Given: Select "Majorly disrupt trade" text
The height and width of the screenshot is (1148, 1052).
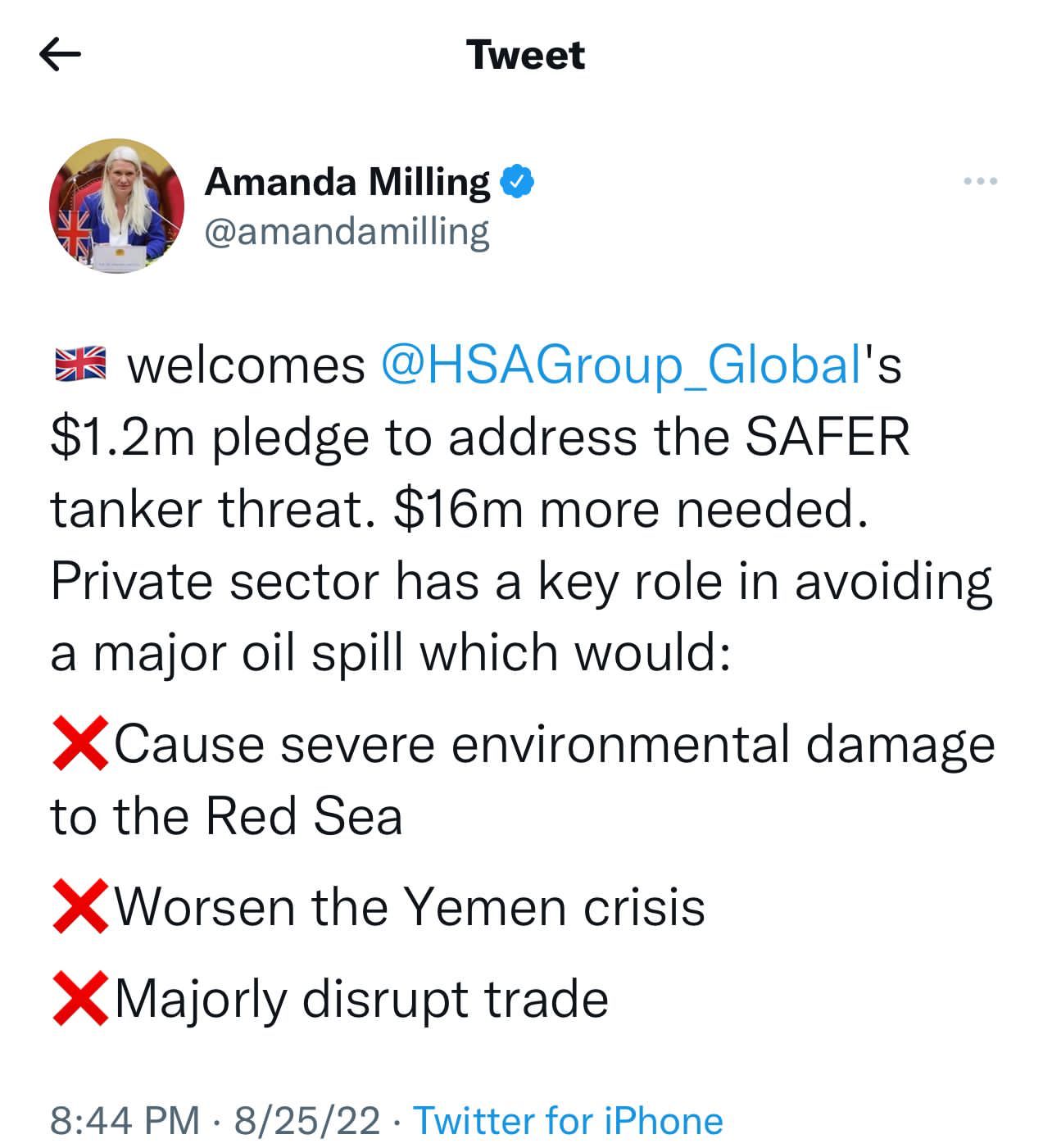Looking at the screenshot, I should pos(361,999).
